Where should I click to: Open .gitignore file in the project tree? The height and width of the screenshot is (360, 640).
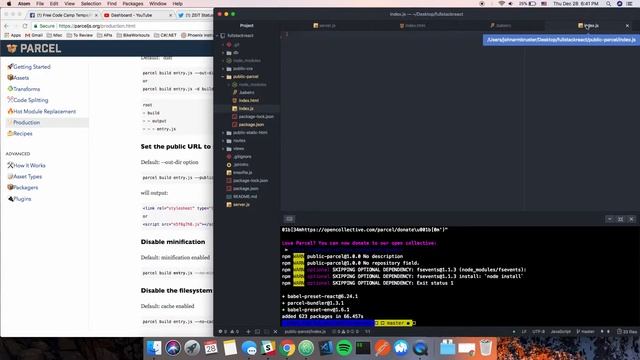point(242,157)
